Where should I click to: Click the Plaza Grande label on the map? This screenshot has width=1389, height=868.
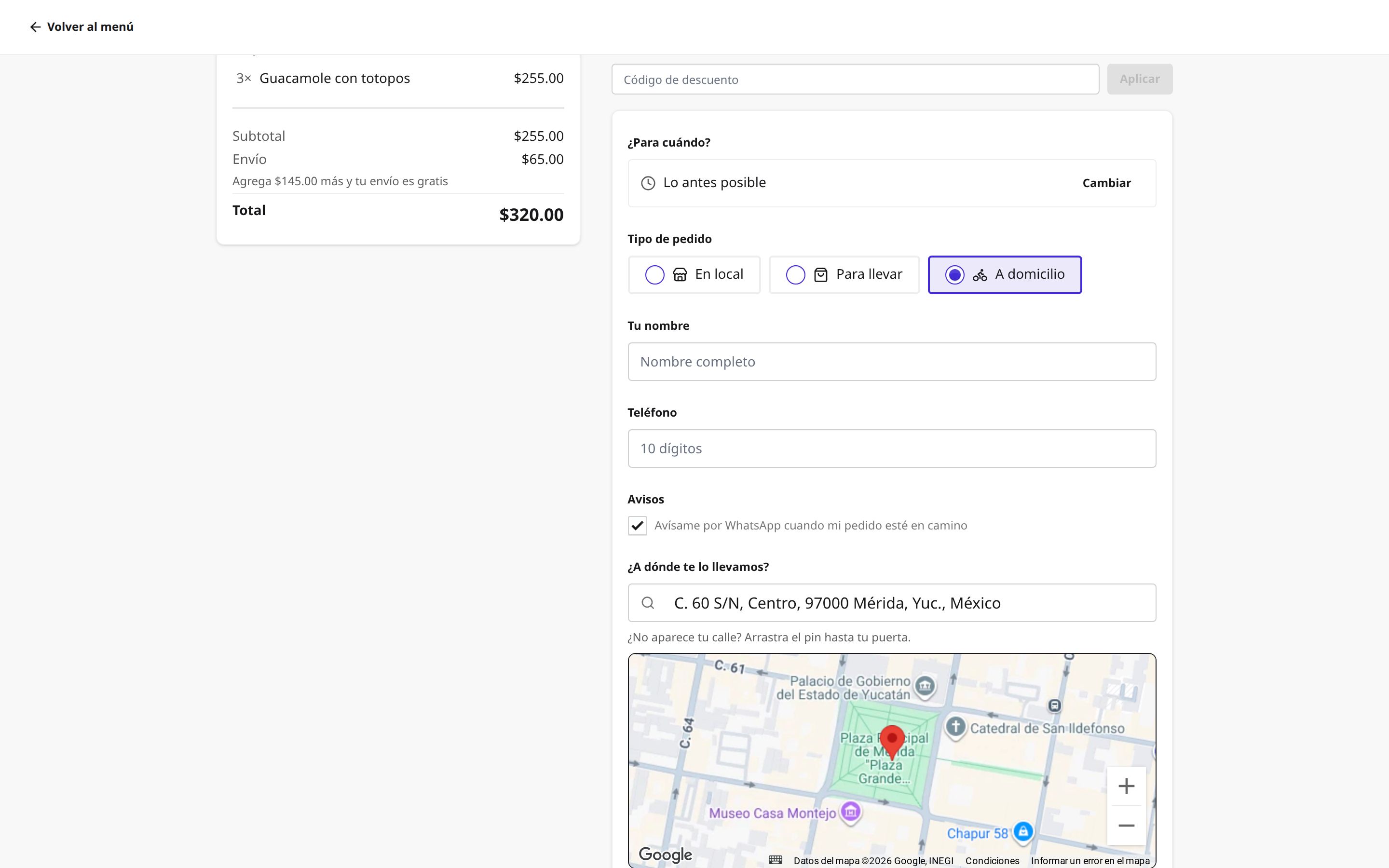[885, 759]
